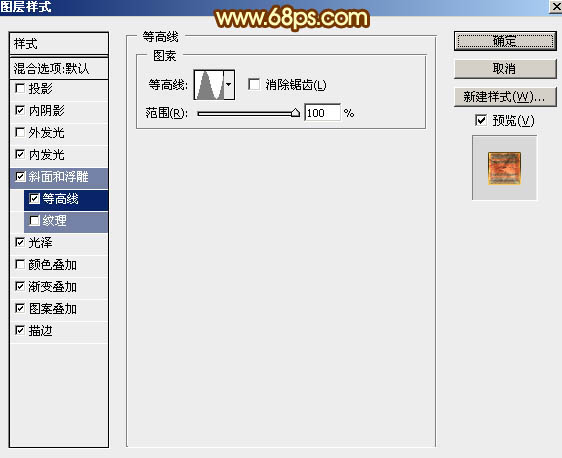Select the 斜面和浮雕 bevel and emboss item
The height and width of the screenshot is (458, 562).
tap(59, 177)
